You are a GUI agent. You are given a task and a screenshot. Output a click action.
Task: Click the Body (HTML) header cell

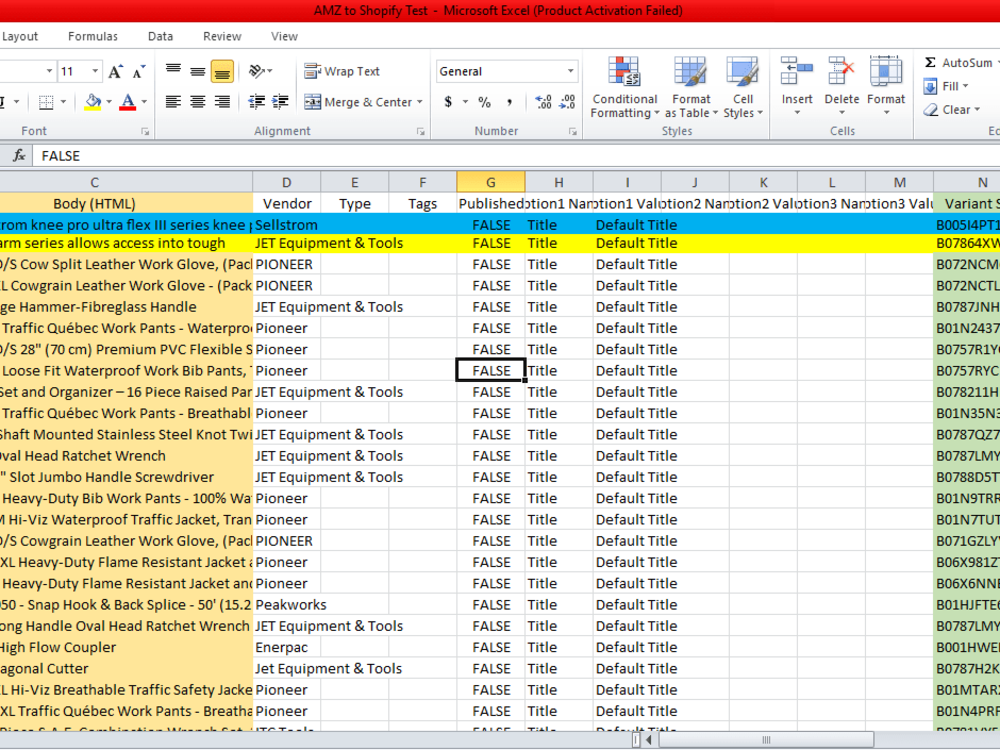126,203
